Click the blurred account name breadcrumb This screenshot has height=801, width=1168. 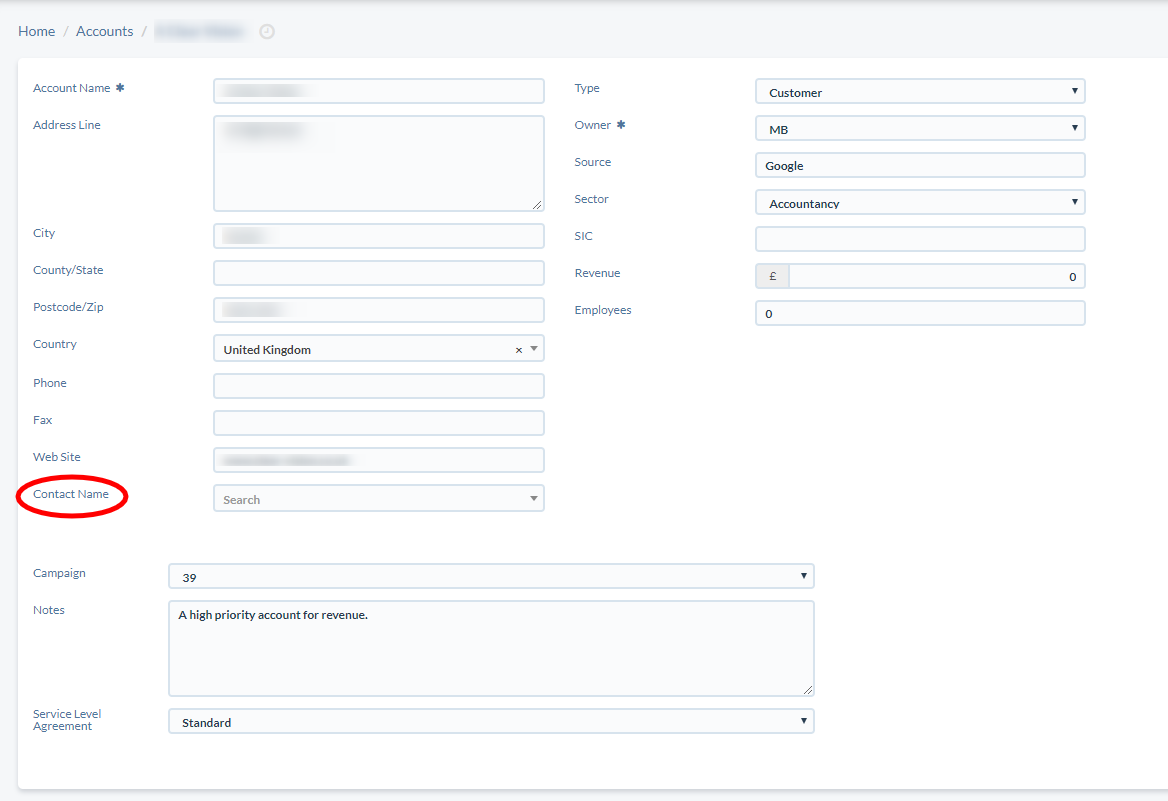[201, 31]
